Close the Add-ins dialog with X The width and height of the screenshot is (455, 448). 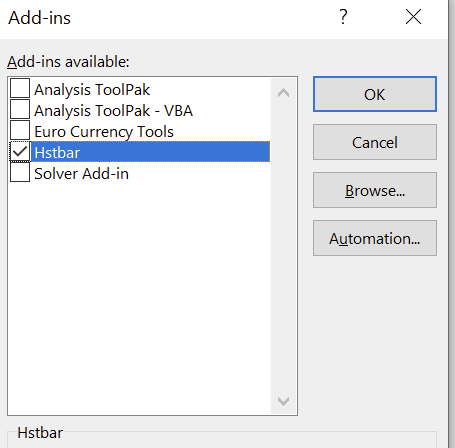(x=413, y=17)
